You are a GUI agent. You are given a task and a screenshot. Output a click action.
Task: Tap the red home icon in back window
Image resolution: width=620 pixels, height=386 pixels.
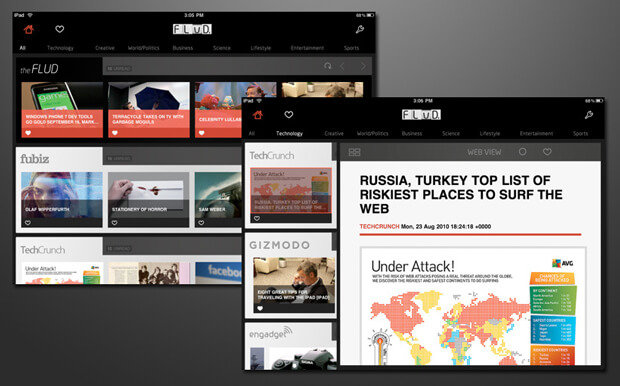click(x=28, y=29)
